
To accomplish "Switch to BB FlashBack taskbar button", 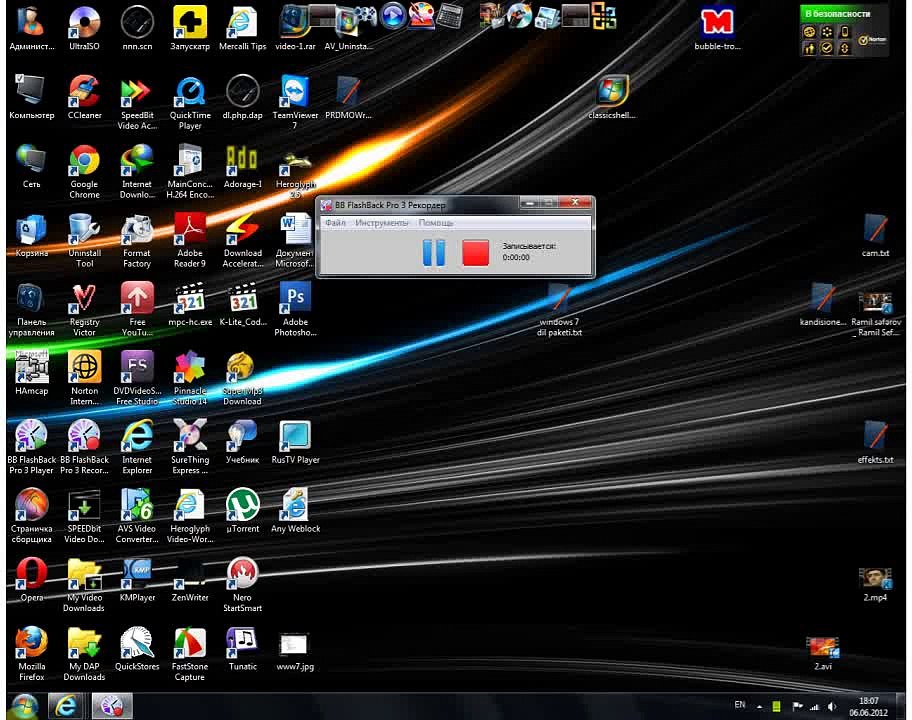I will (112, 706).
